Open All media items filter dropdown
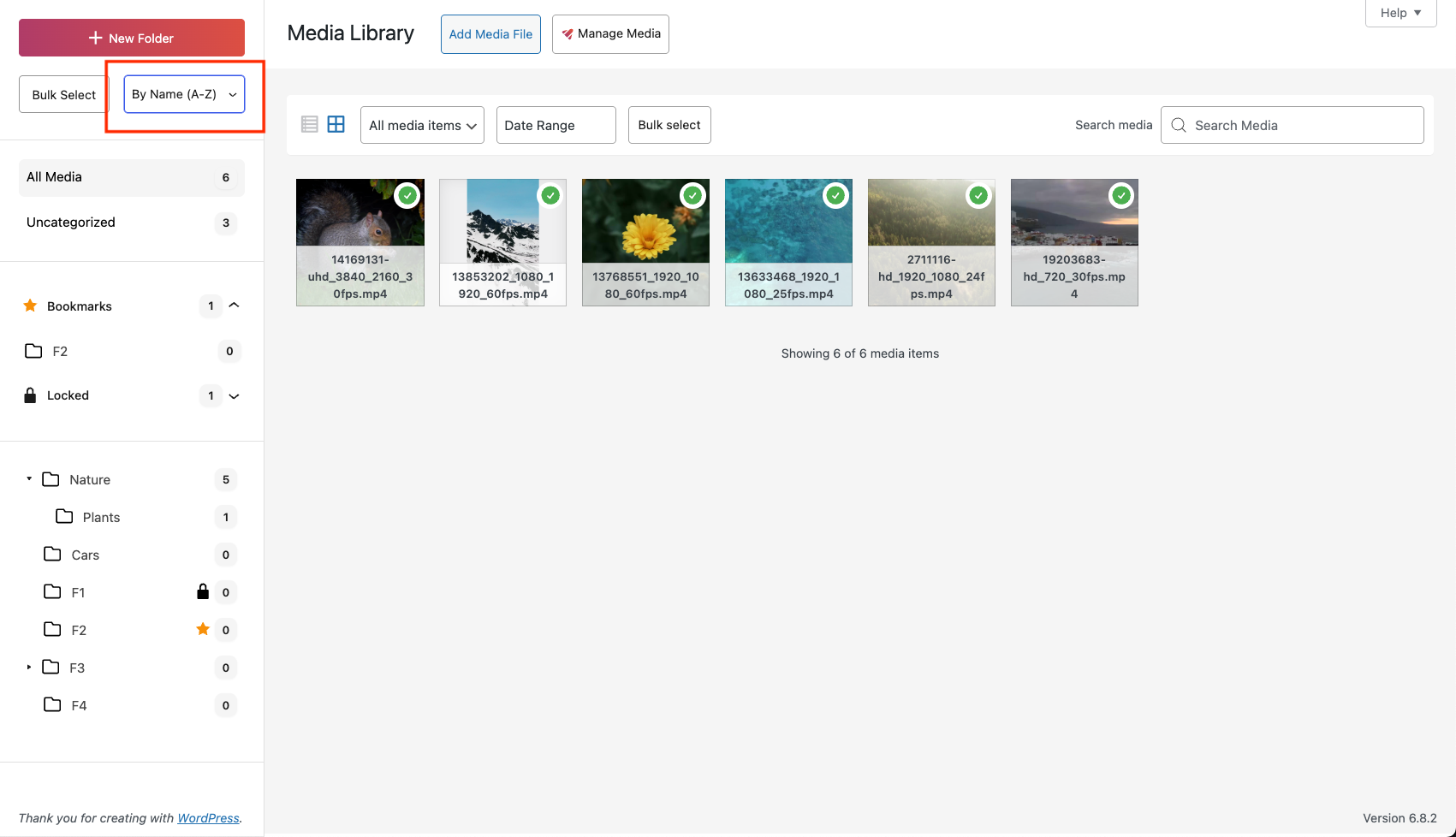 [x=422, y=125]
